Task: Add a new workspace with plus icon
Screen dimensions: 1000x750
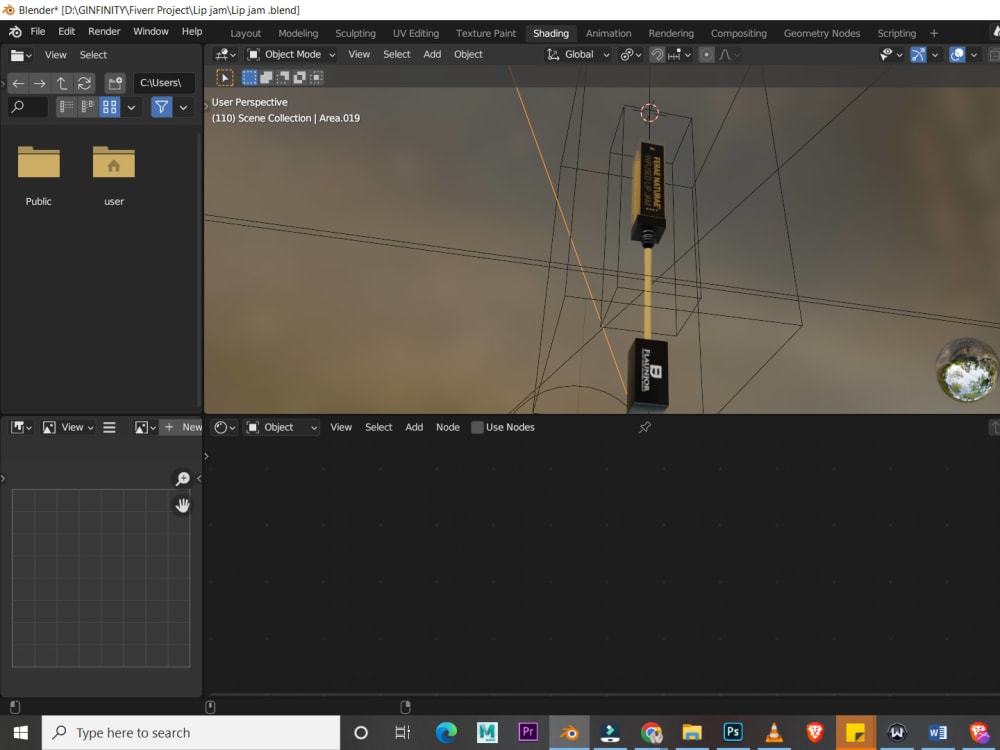Action: tap(934, 33)
